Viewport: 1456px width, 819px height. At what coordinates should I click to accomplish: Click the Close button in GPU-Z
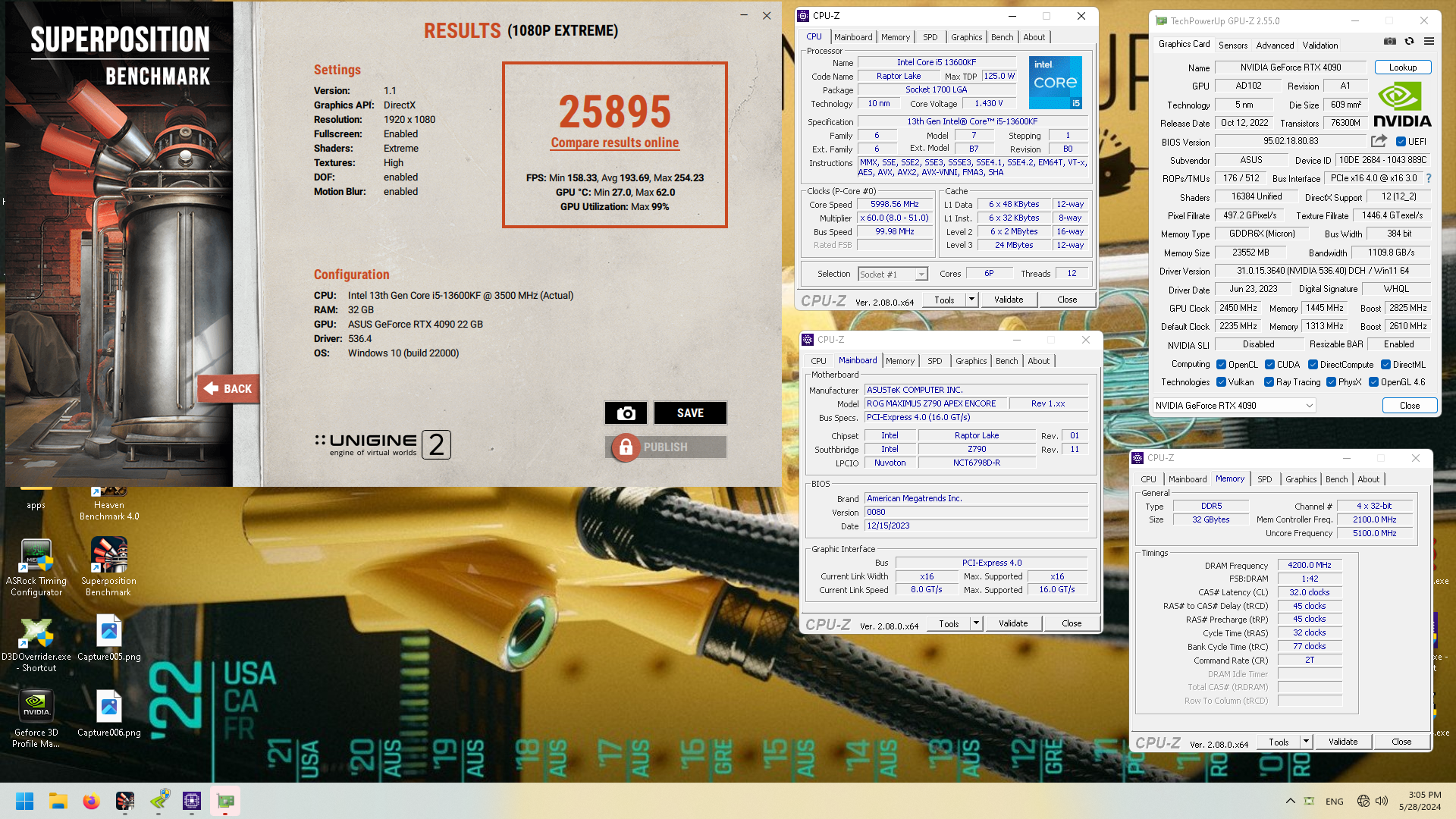[1409, 406]
